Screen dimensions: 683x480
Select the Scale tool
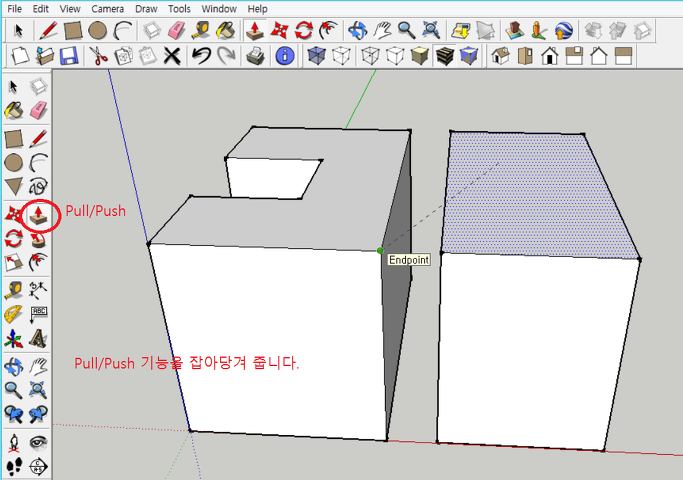pyautogui.click(x=14, y=263)
